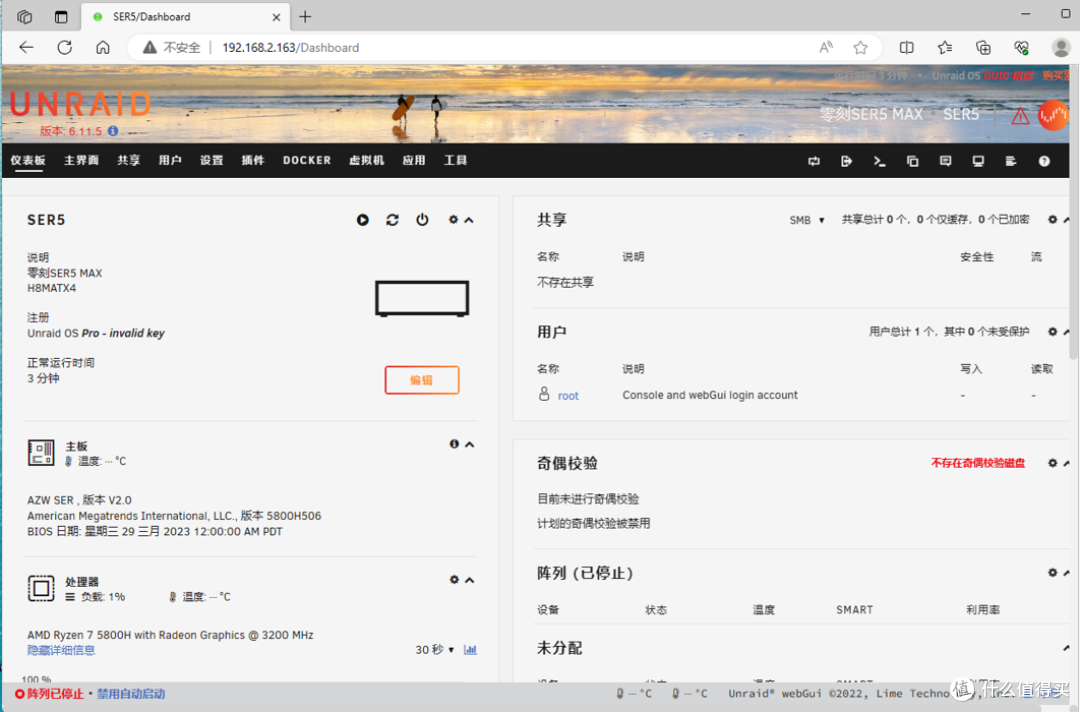Open 阵列 panel settings gear

1052,573
